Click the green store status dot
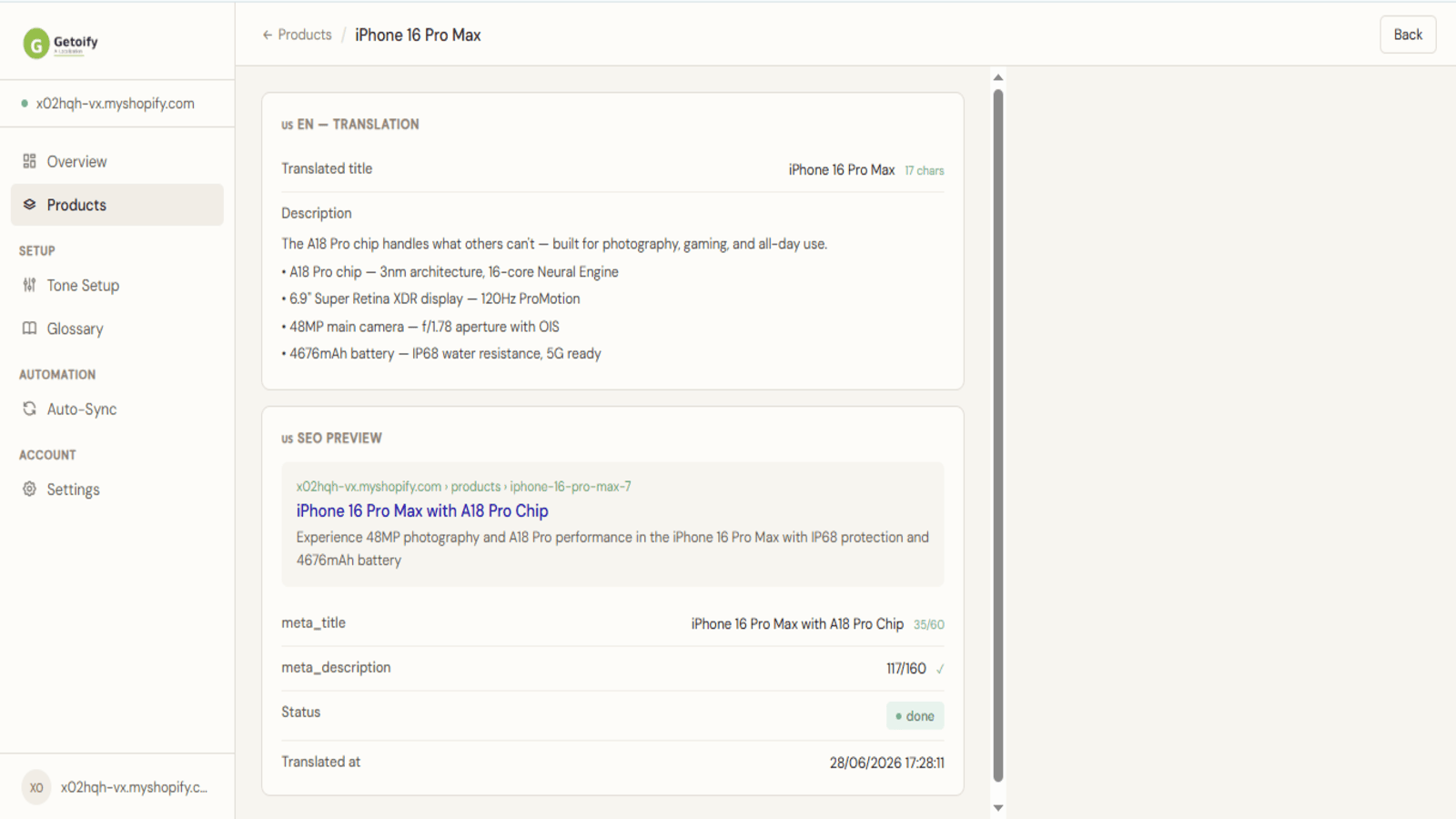Screen dimensions: 1456x819 point(25,104)
